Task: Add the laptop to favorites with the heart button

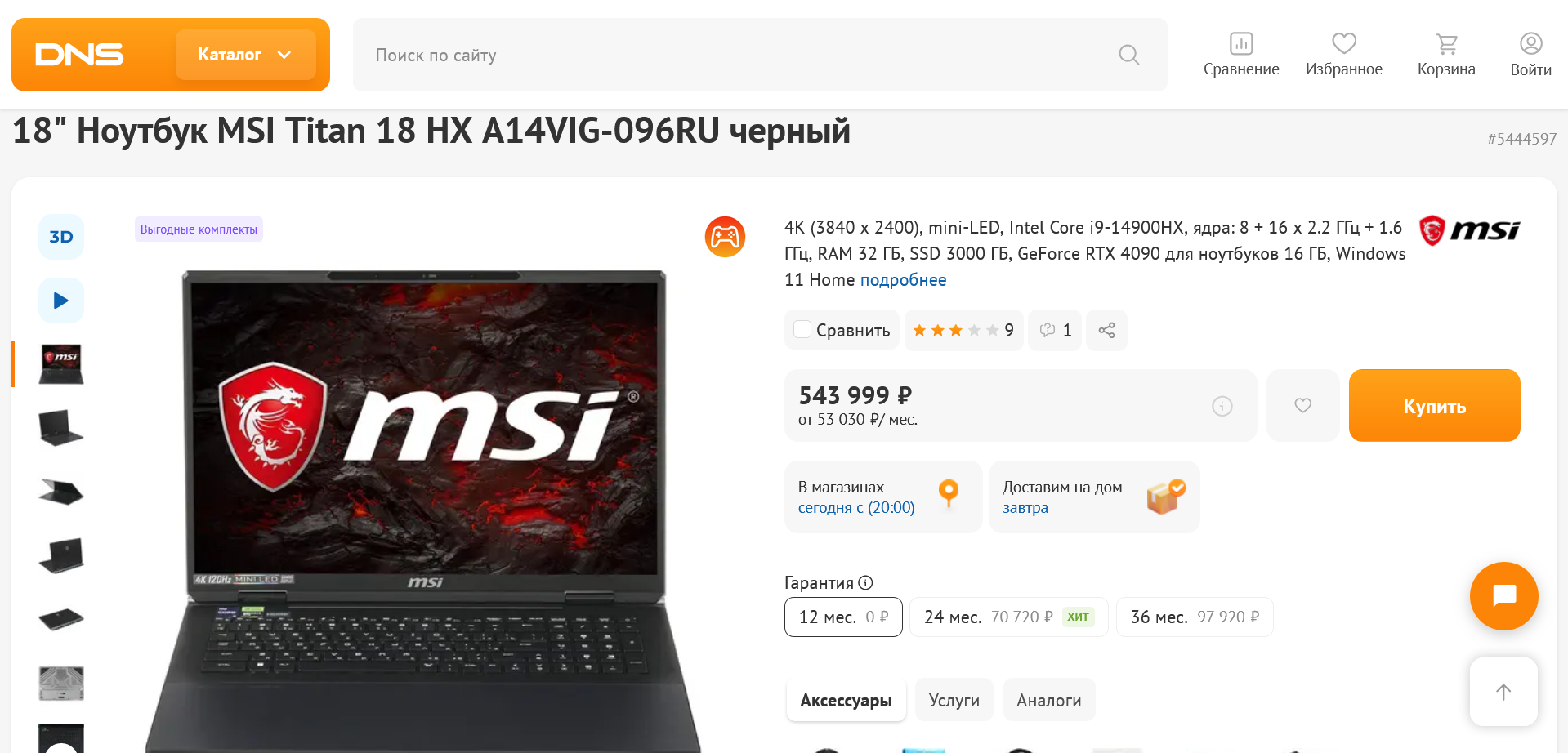Action: pos(1303,405)
